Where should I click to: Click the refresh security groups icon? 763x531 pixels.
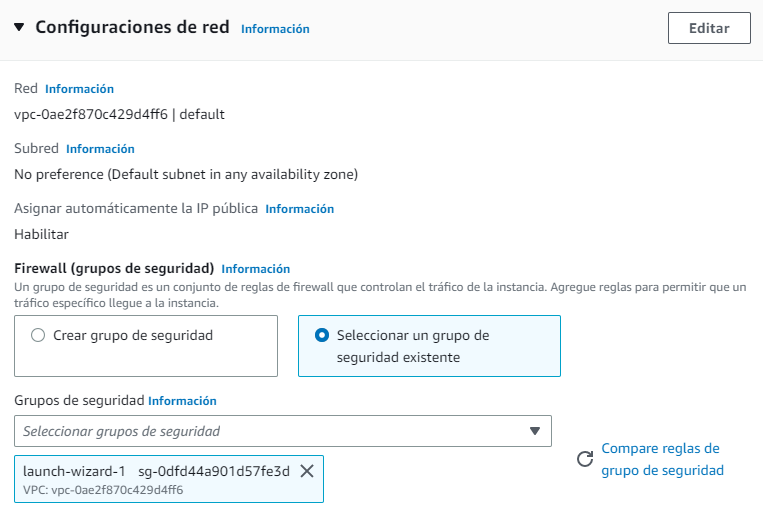tap(585, 458)
